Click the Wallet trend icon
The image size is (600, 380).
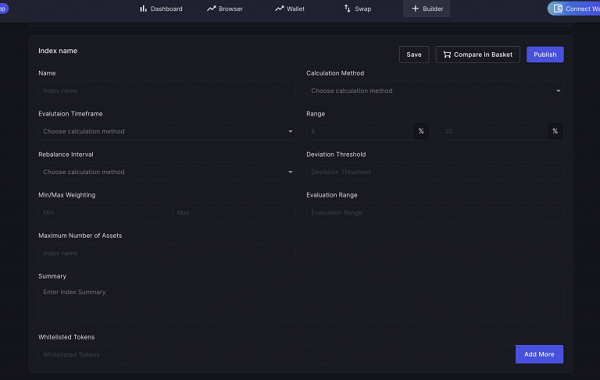tap(279, 8)
